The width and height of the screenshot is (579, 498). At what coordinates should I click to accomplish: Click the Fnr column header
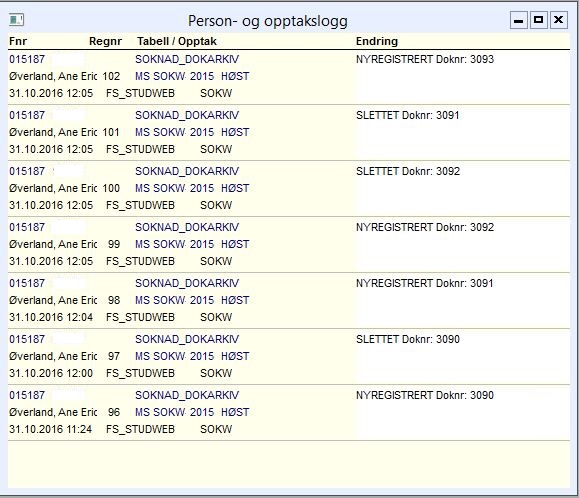tap(18, 41)
